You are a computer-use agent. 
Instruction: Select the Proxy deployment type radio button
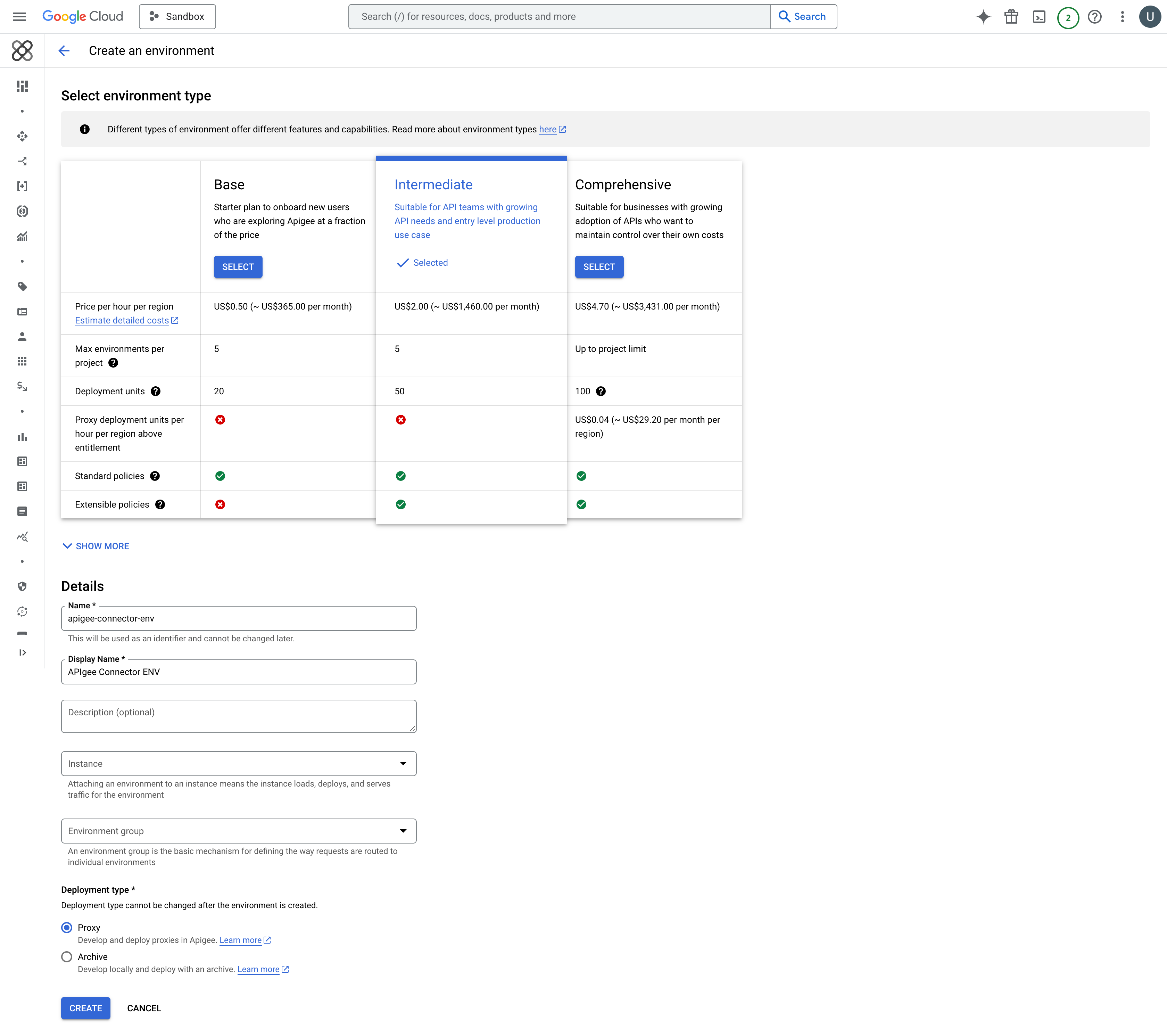coord(67,928)
